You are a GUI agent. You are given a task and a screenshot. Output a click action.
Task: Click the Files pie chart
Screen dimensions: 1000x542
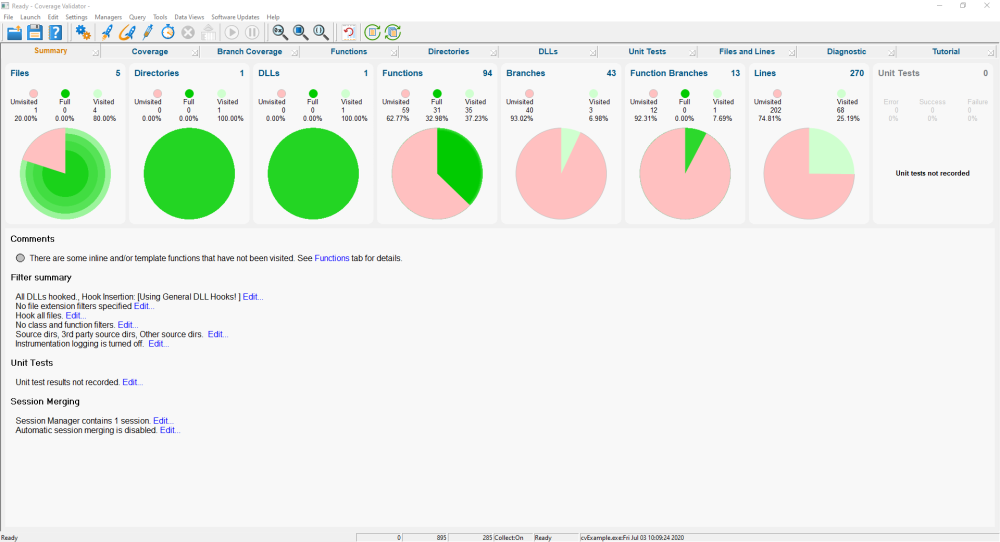65,173
